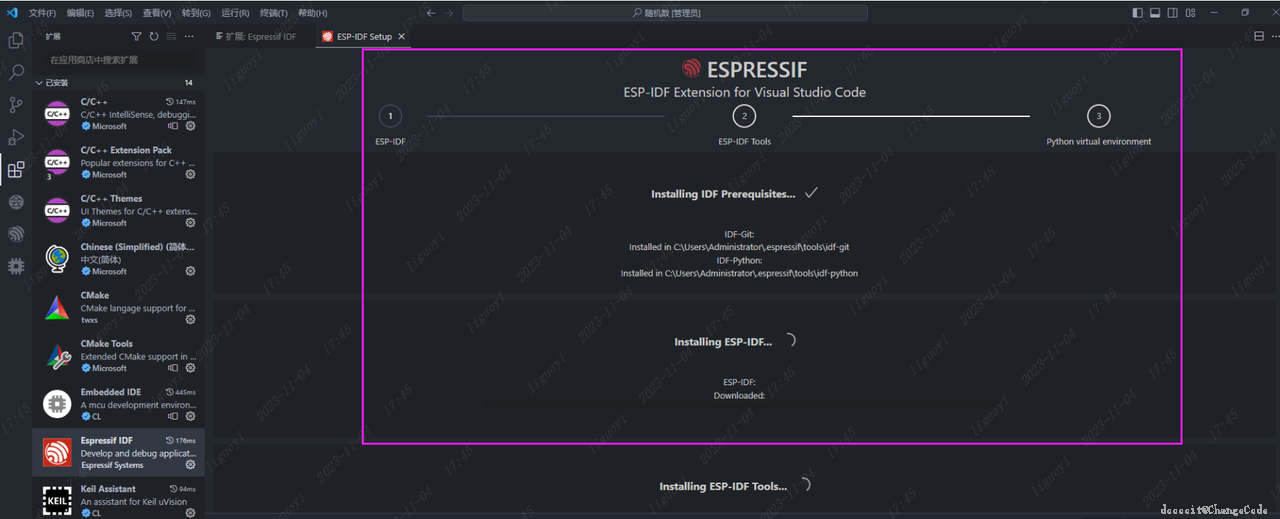Toggle primary side bar visibility
Screen dimensions: 1280x519
point(1138,13)
